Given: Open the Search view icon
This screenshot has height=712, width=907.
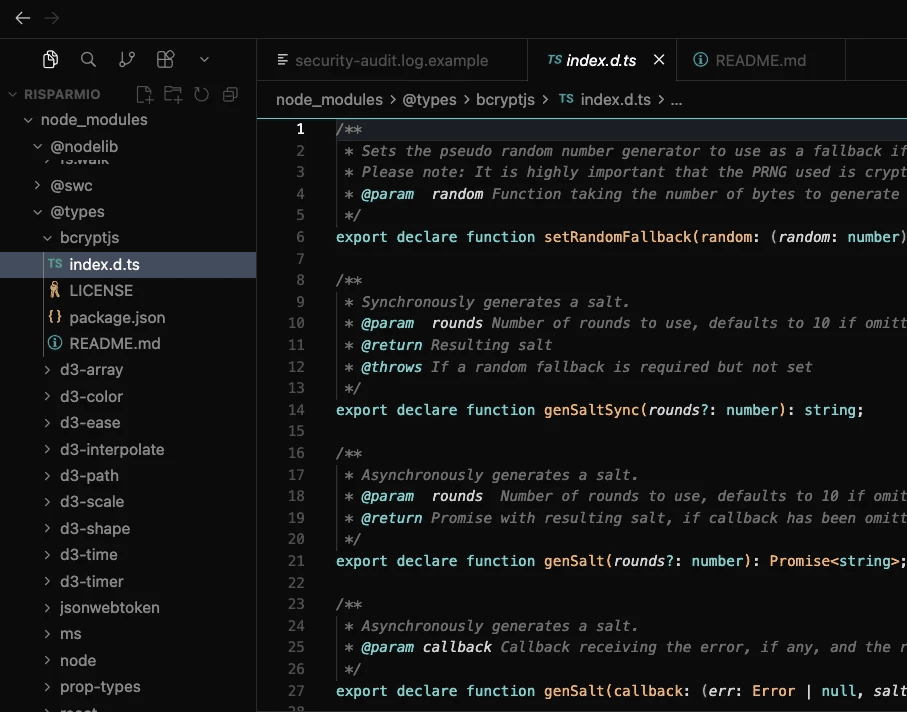Looking at the screenshot, I should click(88, 60).
